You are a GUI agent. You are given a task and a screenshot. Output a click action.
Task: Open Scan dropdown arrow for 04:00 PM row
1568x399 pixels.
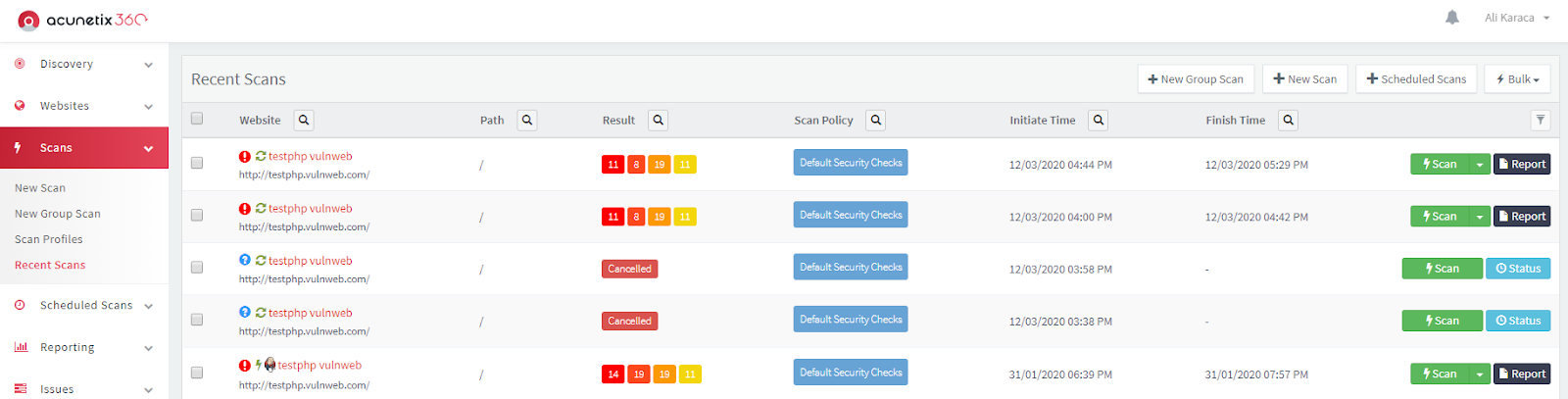click(x=1479, y=217)
